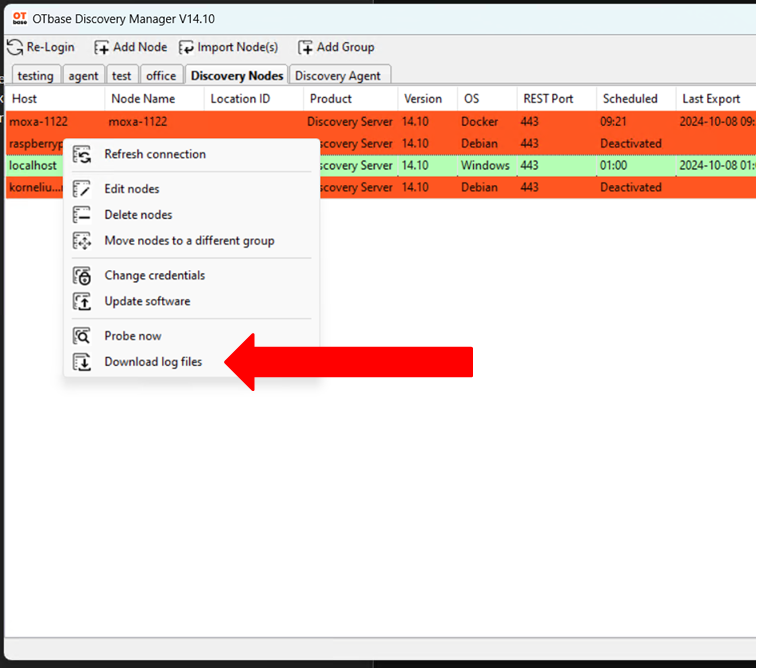Select Move nodes to a different group
The image size is (758, 668).
(x=191, y=241)
